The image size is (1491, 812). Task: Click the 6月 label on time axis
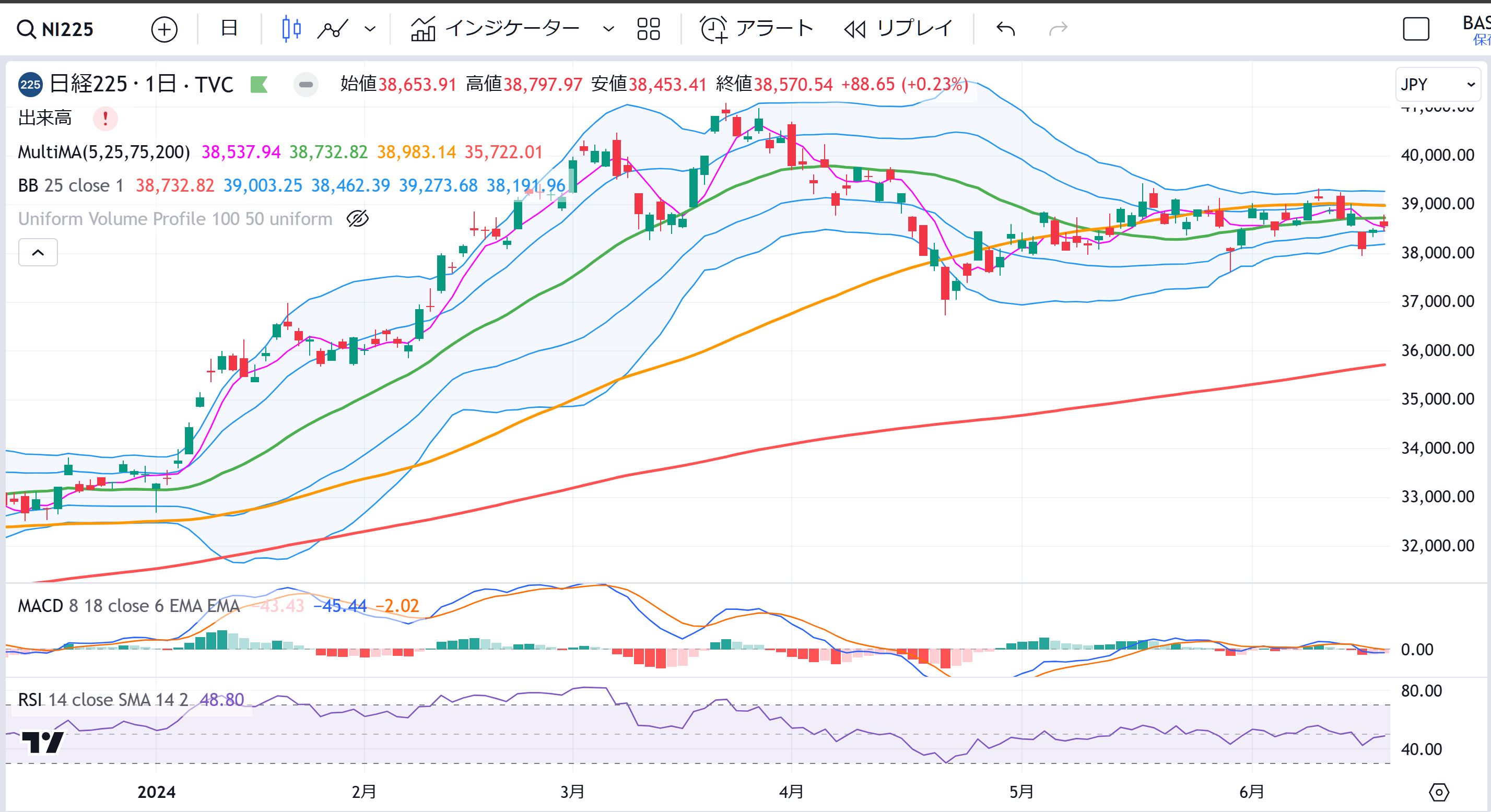[x=1251, y=791]
